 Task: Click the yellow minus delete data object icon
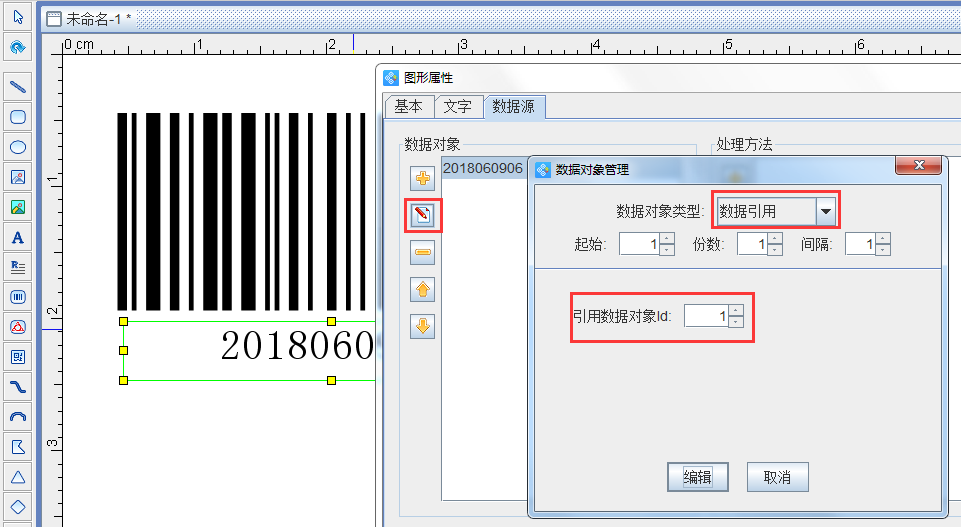423,252
